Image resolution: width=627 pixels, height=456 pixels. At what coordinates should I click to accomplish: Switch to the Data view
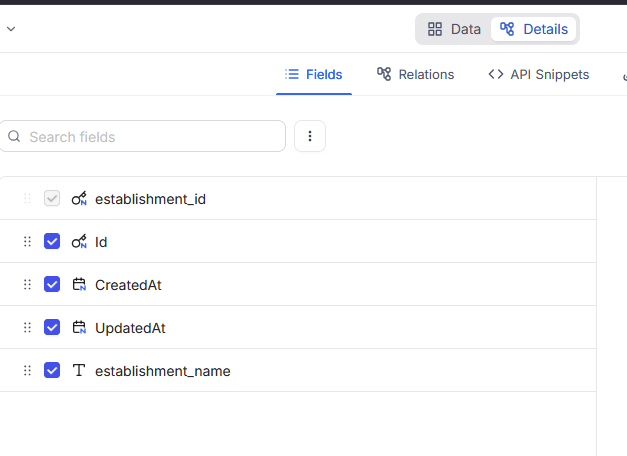(454, 29)
